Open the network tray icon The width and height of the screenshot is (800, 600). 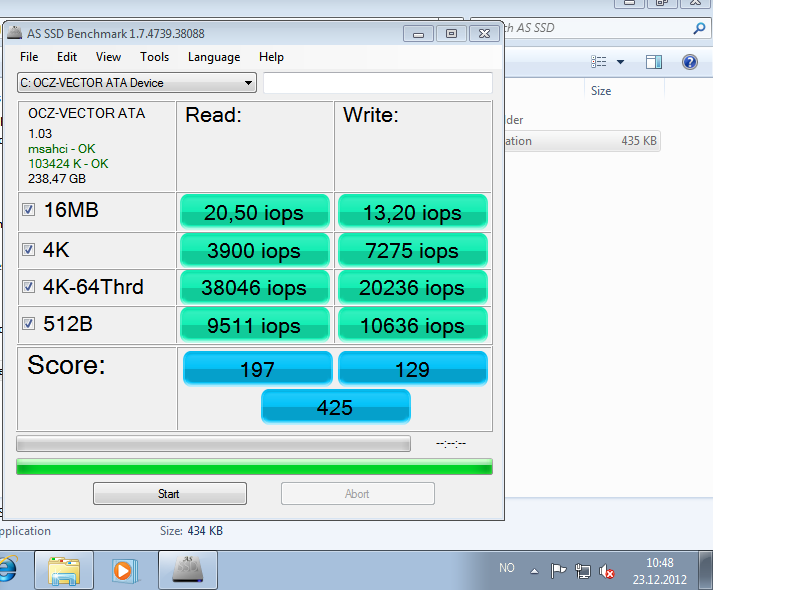pyautogui.click(x=583, y=571)
